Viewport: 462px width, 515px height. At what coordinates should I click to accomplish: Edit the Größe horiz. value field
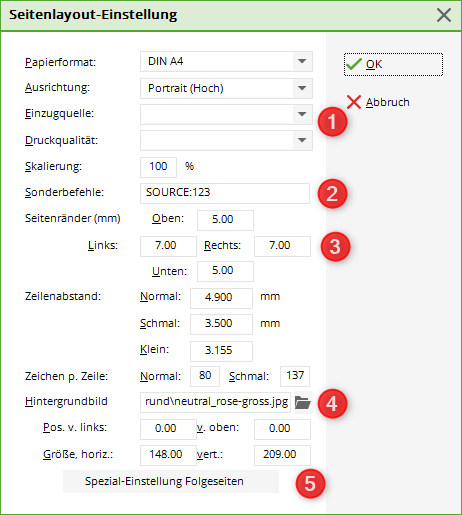coord(168,455)
